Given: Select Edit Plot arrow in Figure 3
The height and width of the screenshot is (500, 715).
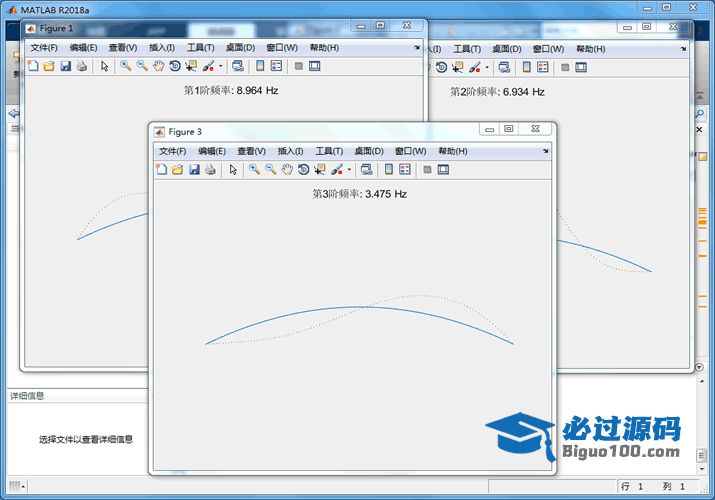Looking at the screenshot, I should [233, 170].
